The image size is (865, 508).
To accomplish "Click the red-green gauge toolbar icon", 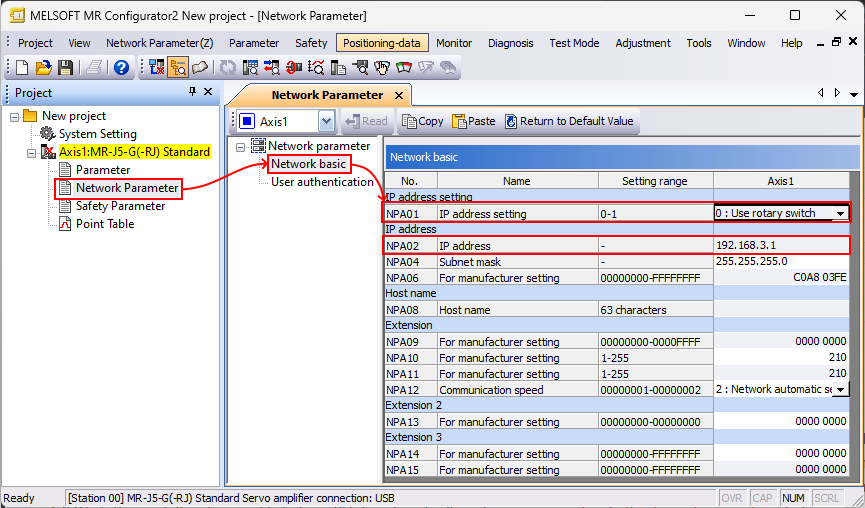I will (404, 67).
